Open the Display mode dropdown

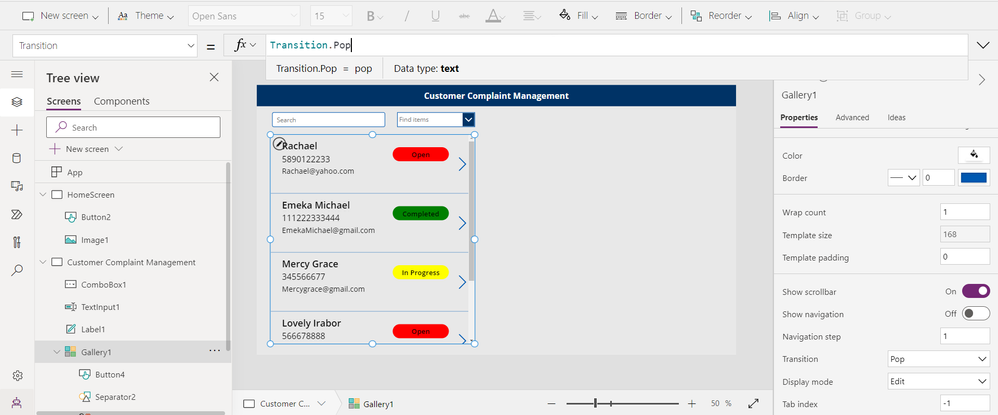(938, 382)
